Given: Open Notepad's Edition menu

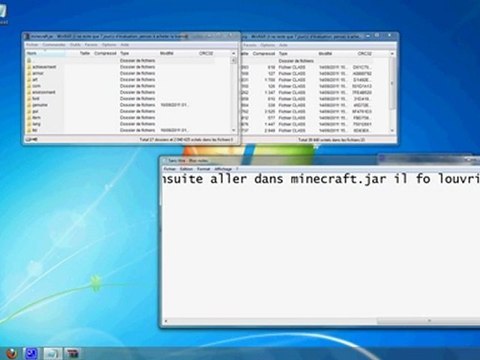Looking at the screenshot, I should [186, 169].
